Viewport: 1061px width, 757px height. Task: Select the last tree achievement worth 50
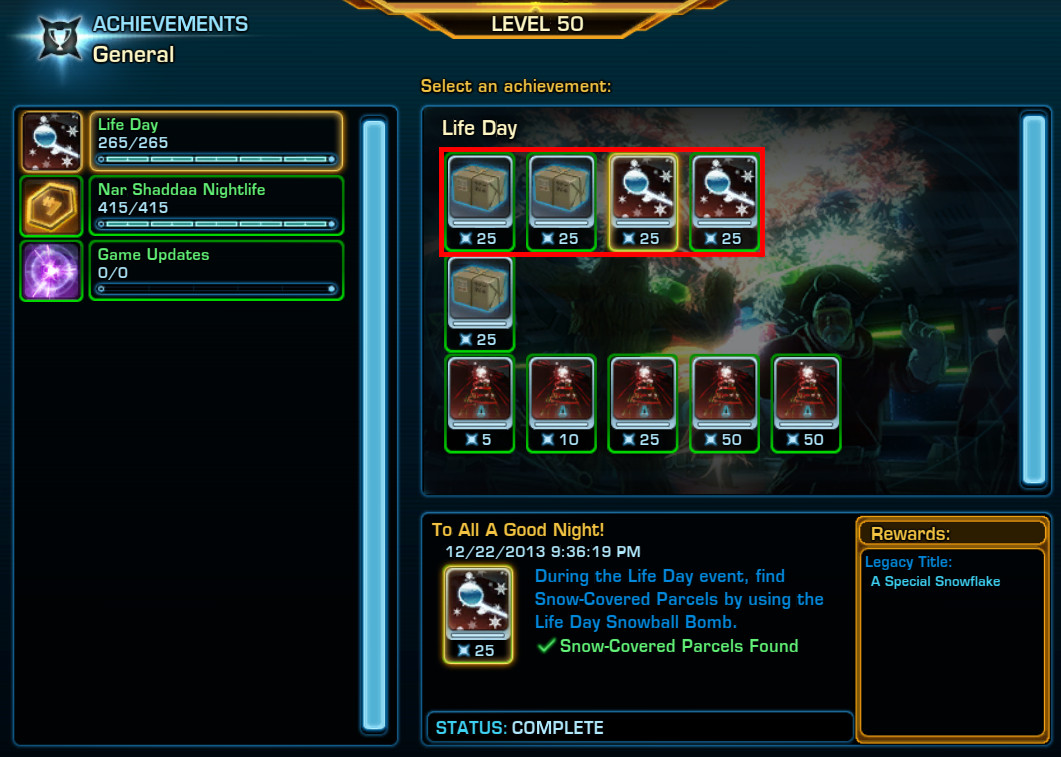tap(806, 404)
